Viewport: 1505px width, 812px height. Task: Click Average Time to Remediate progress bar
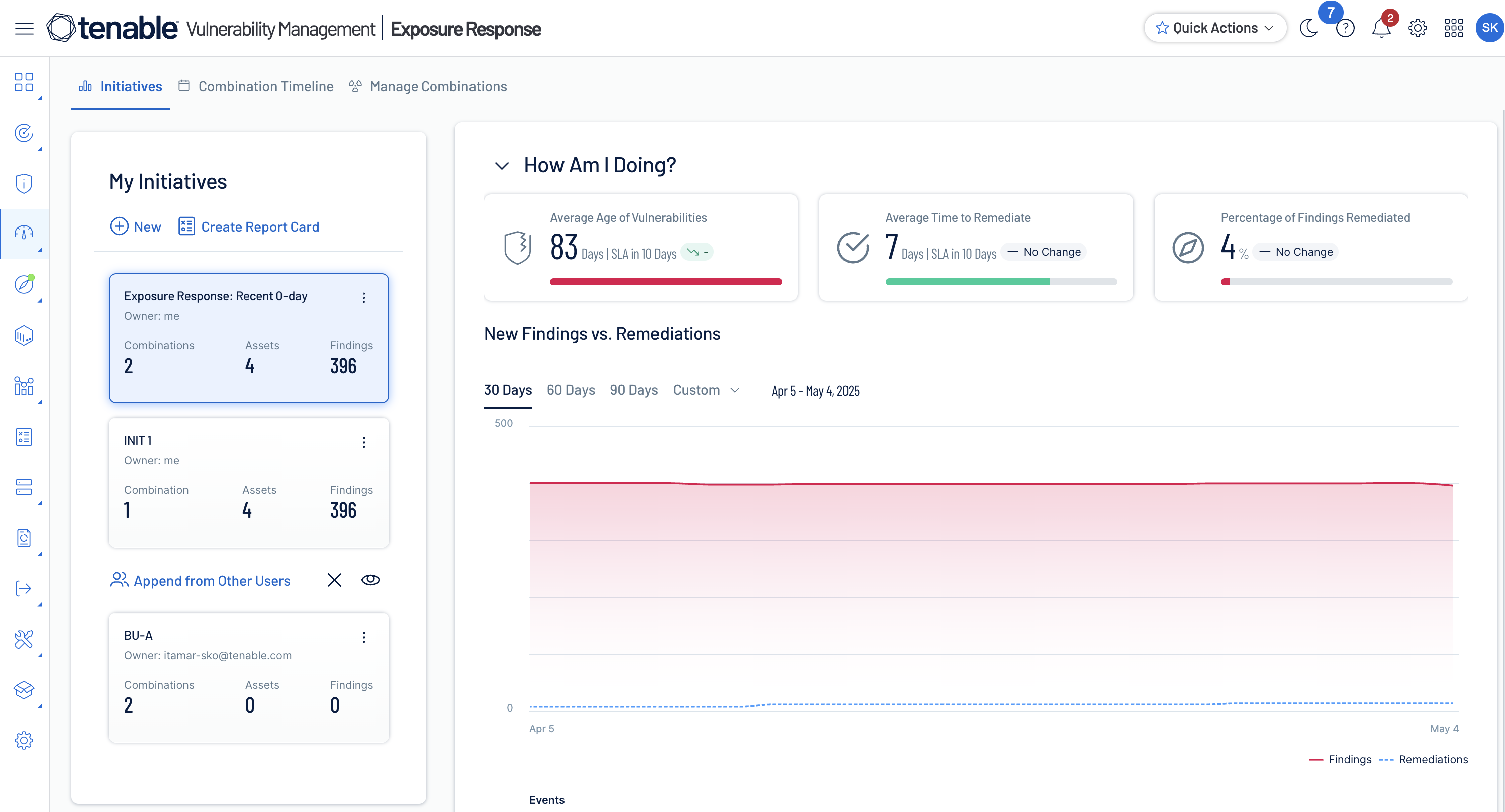[x=1001, y=282]
